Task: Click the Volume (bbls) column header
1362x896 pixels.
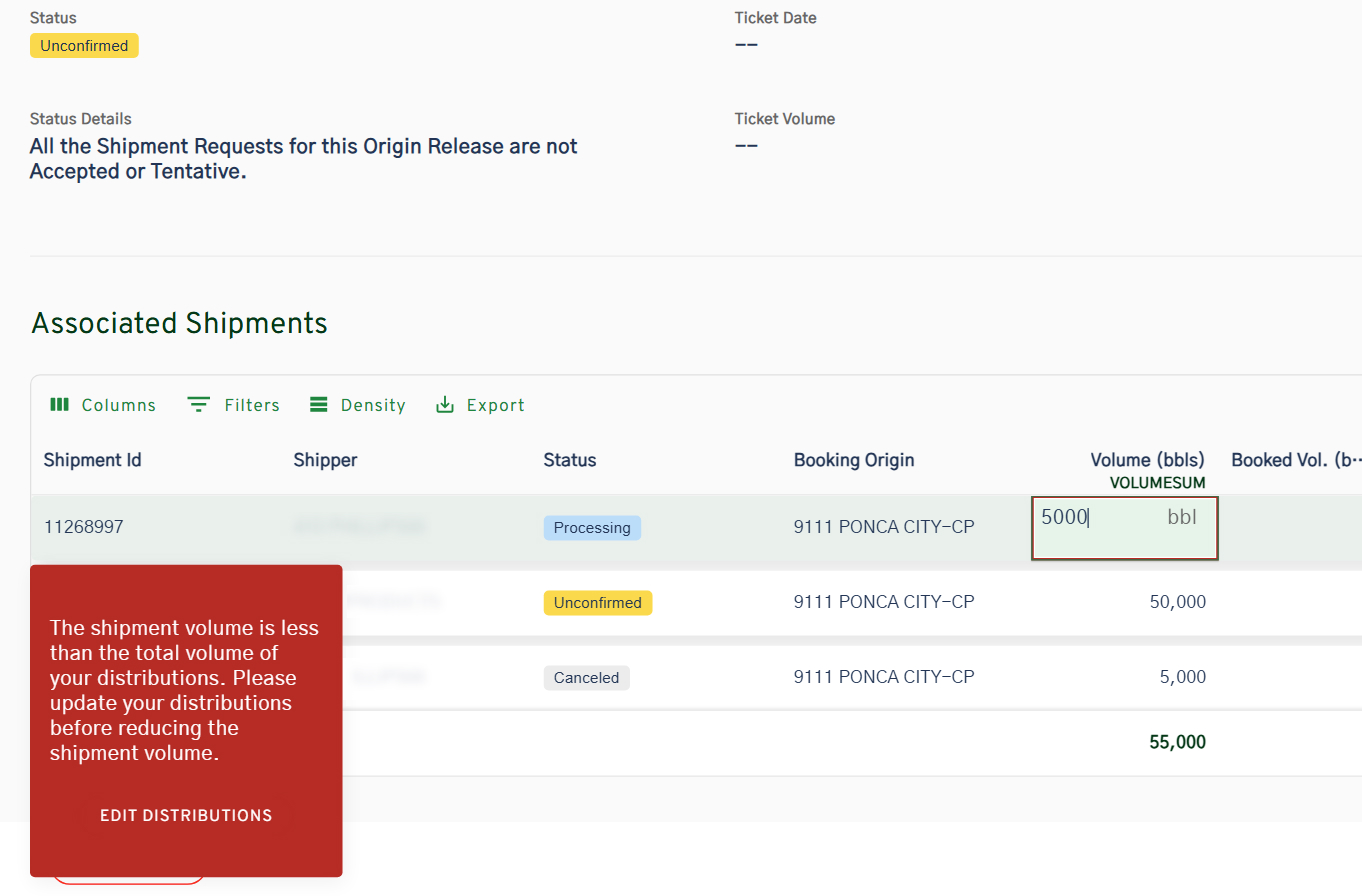Action: click(x=1147, y=460)
